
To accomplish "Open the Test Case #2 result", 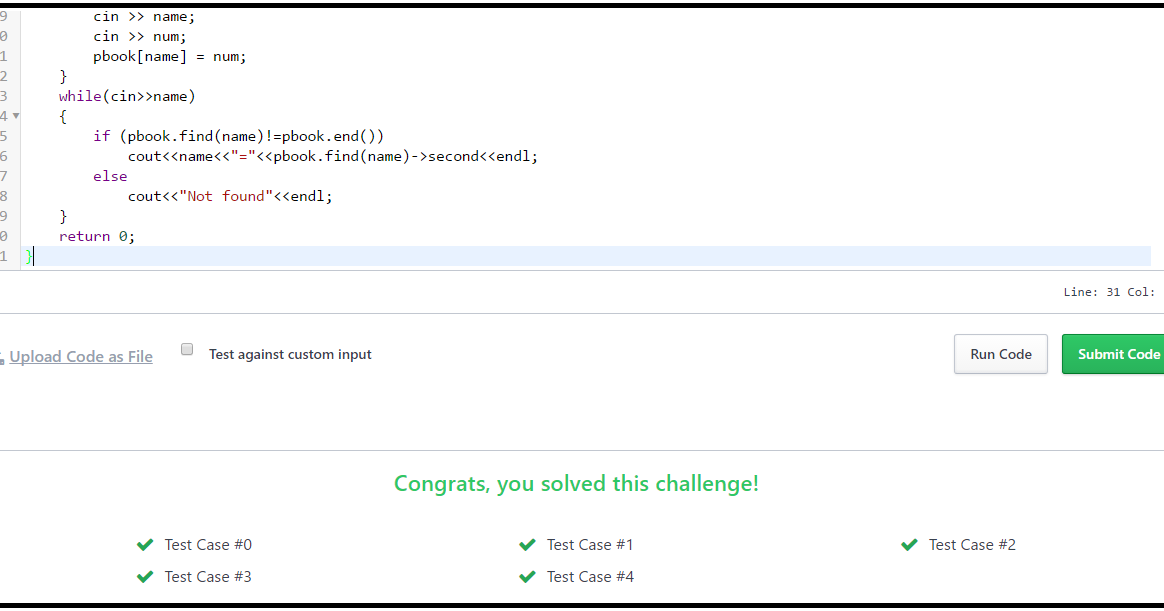I will tap(972, 545).
